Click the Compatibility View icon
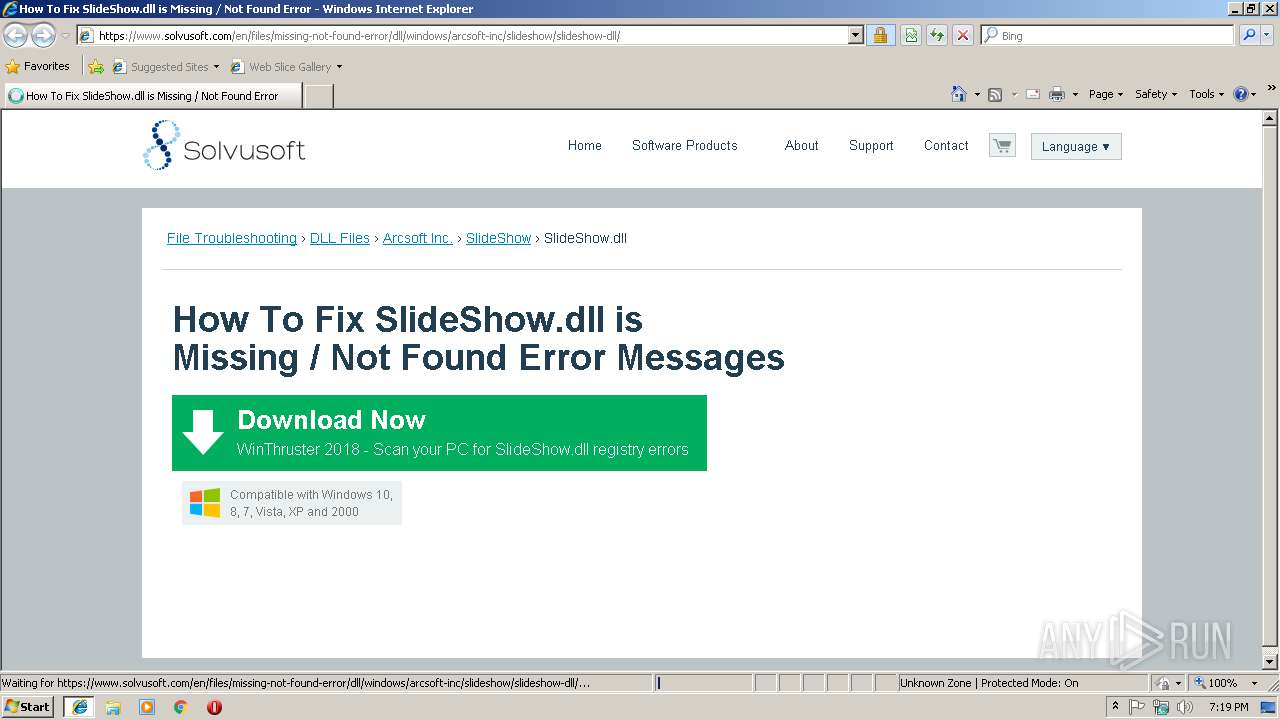 911,35
